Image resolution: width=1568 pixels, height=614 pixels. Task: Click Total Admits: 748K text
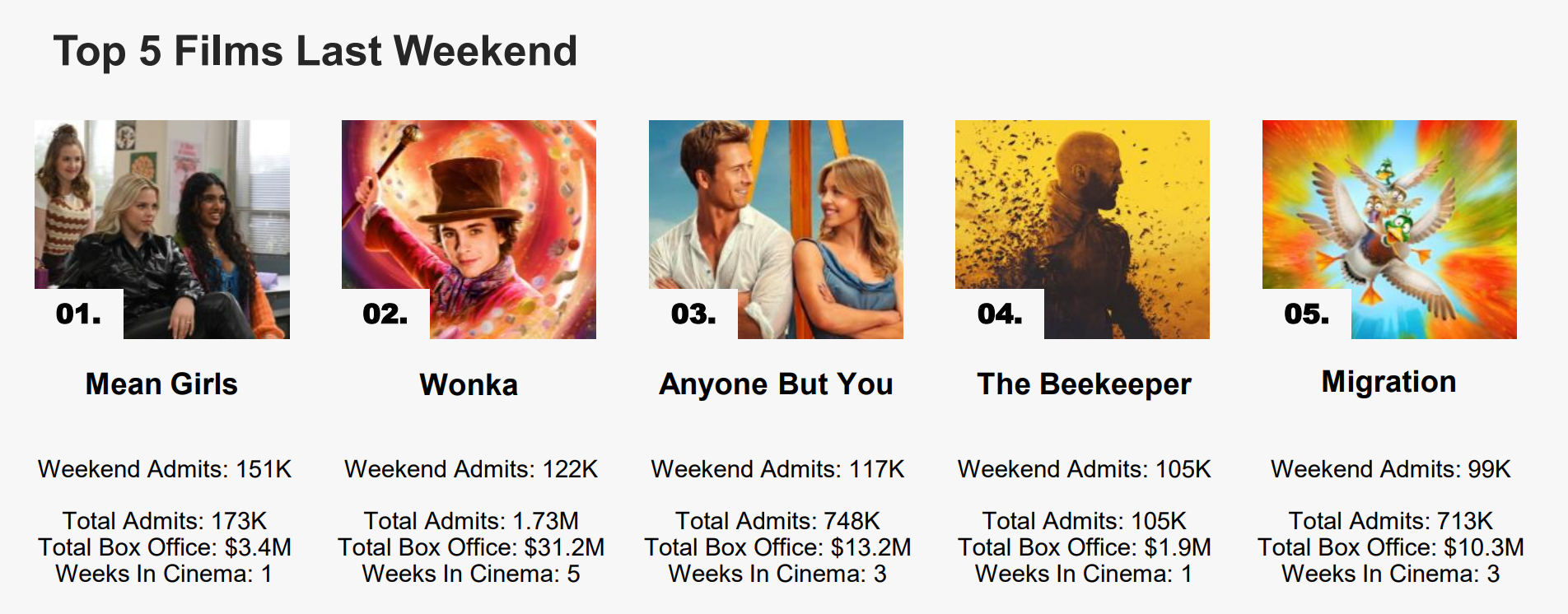pos(777,521)
